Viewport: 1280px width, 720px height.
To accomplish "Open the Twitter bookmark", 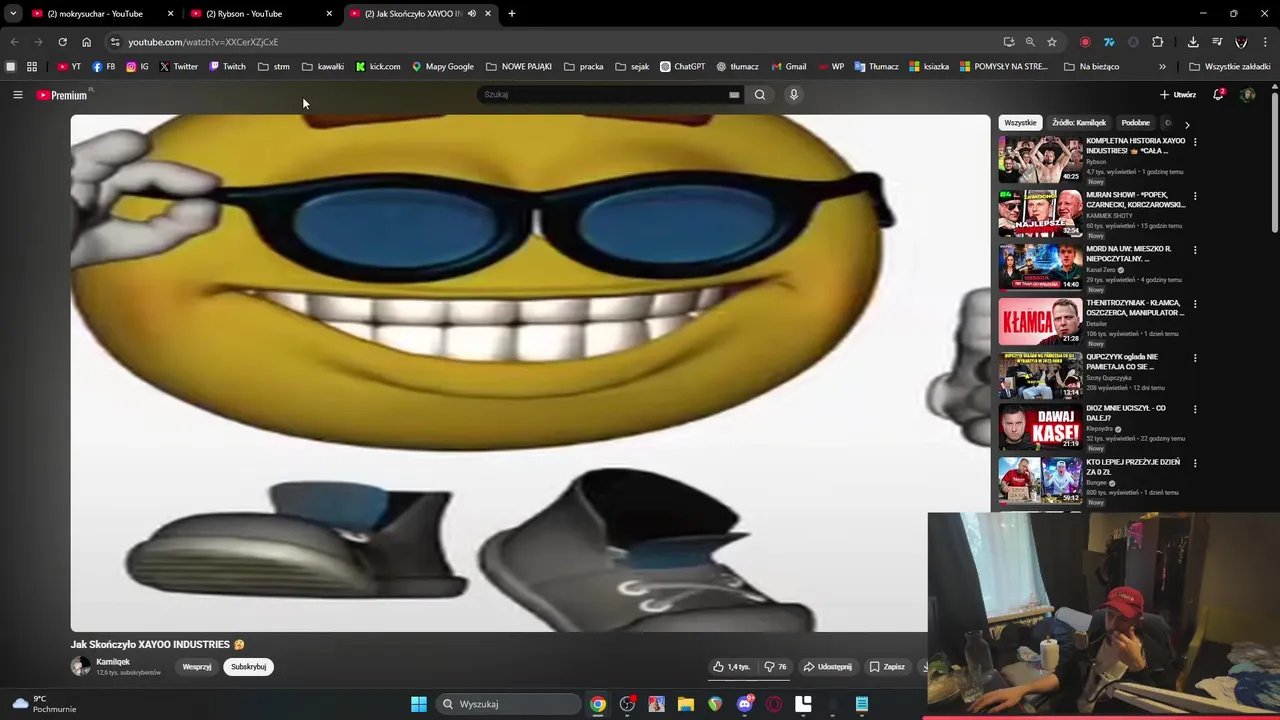I will (179, 67).
